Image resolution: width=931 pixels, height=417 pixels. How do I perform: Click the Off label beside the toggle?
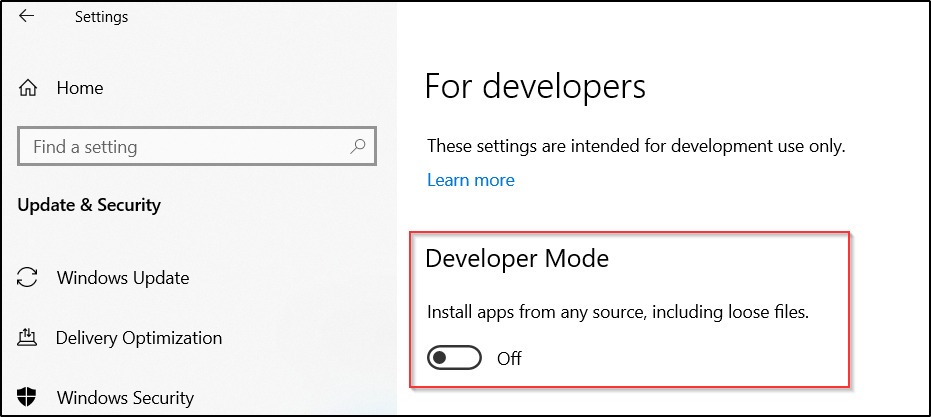(509, 358)
